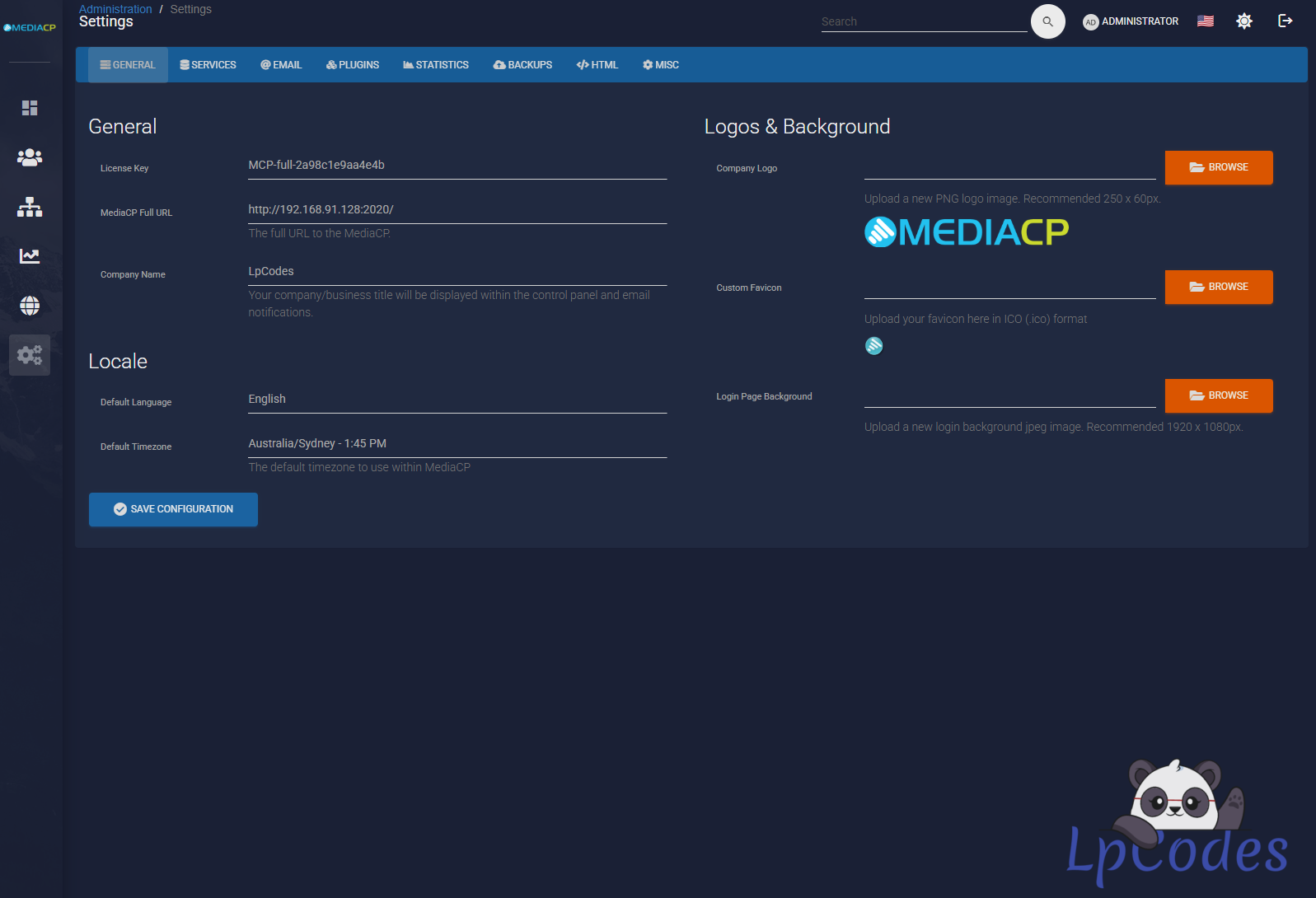Click the Administrator user menu
Viewport: 1316px width, 898px height.
point(1131,21)
